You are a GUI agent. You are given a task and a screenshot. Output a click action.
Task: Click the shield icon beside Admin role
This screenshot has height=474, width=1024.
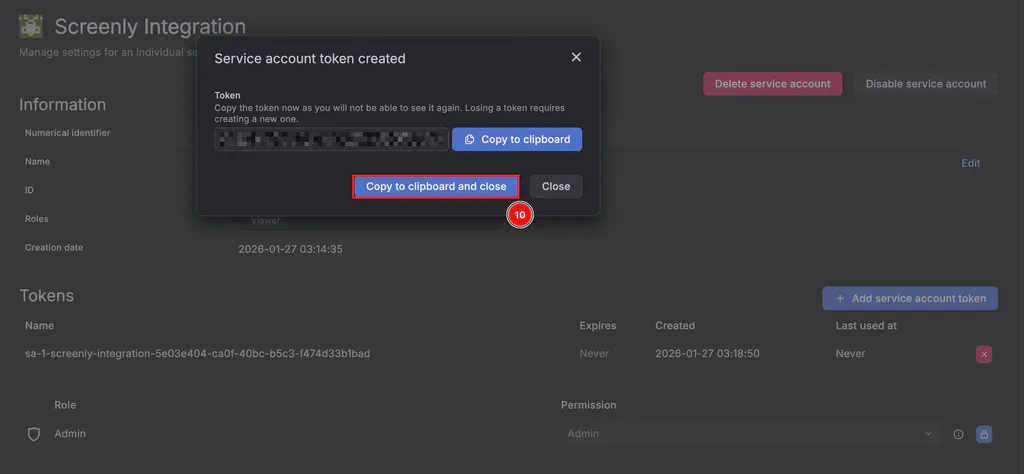[x=34, y=434]
